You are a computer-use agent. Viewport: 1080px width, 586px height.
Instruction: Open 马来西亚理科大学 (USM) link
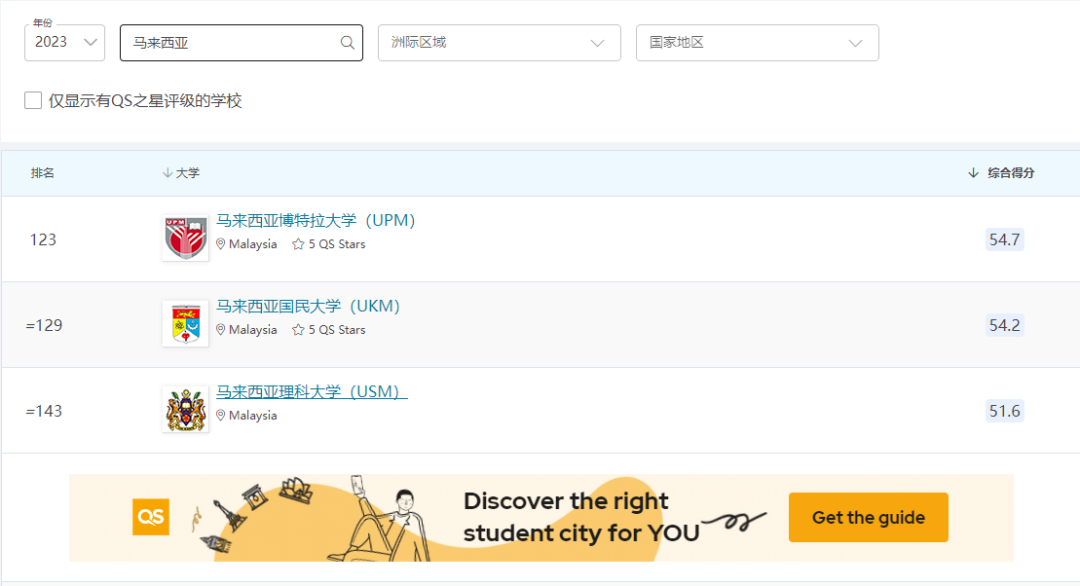311,391
